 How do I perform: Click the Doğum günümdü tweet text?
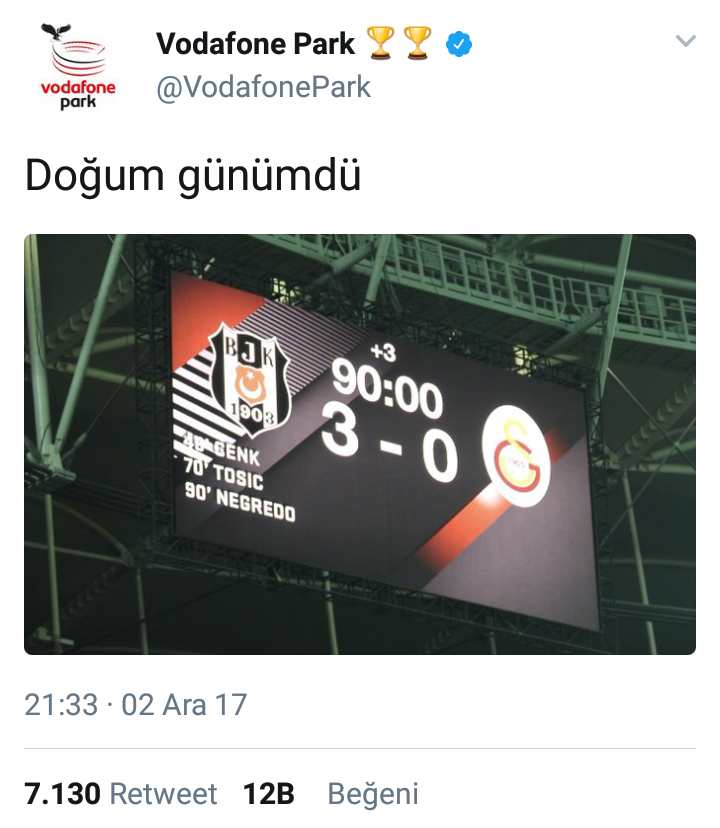193,176
